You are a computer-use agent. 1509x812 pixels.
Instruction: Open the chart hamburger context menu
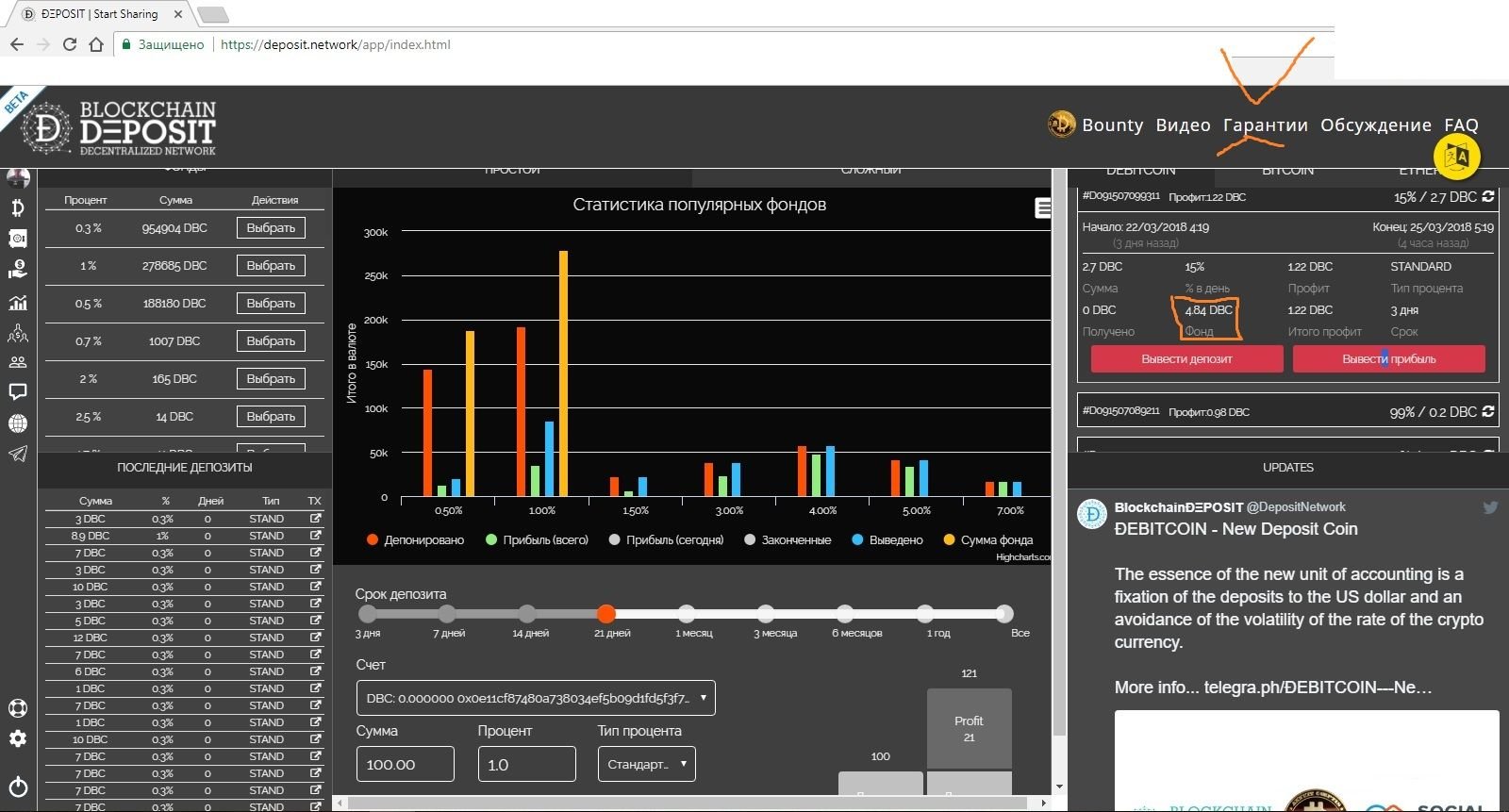pyautogui.click(x=1043, y=208)
